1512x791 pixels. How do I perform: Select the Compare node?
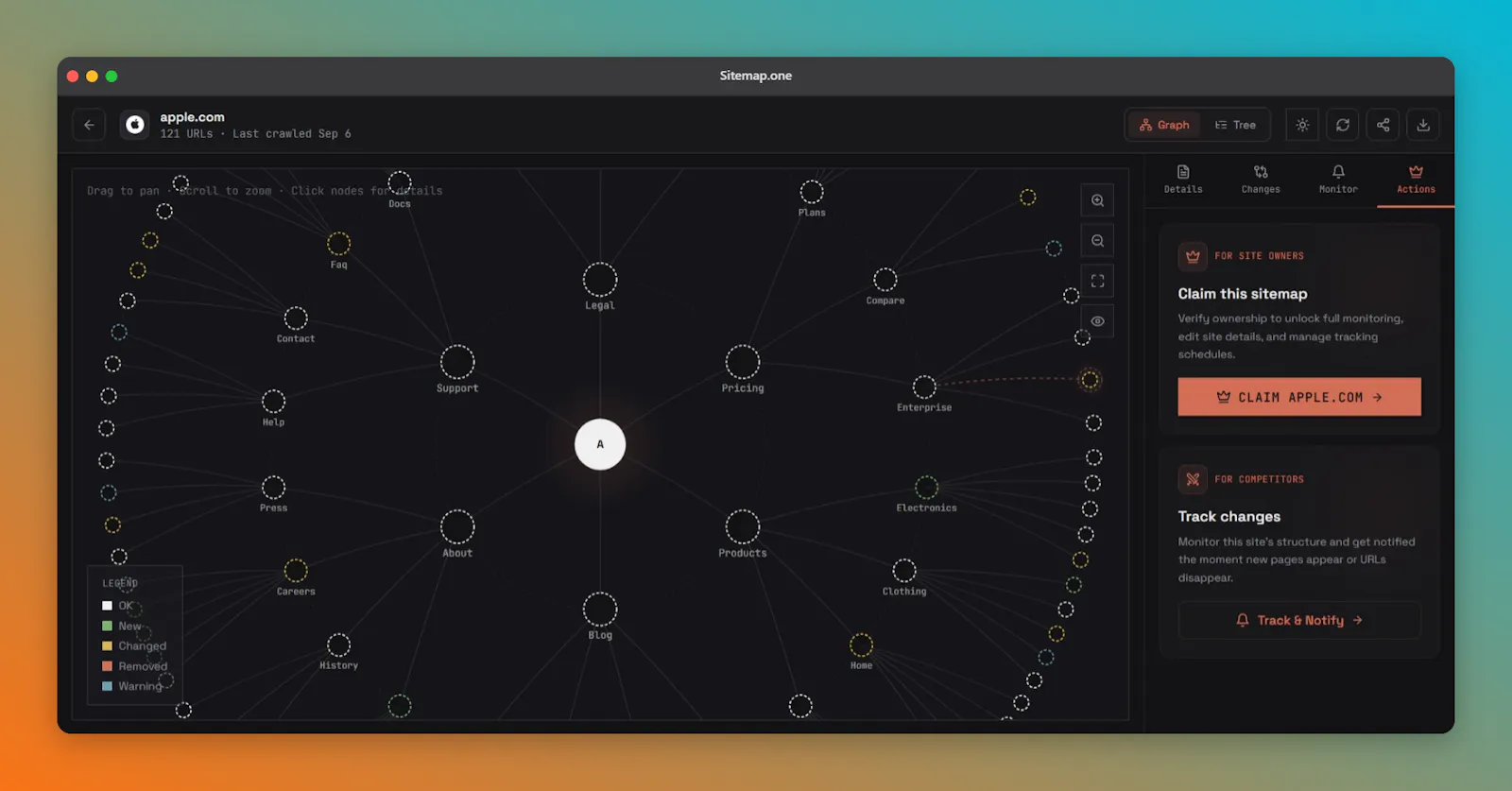pos(885,280)
